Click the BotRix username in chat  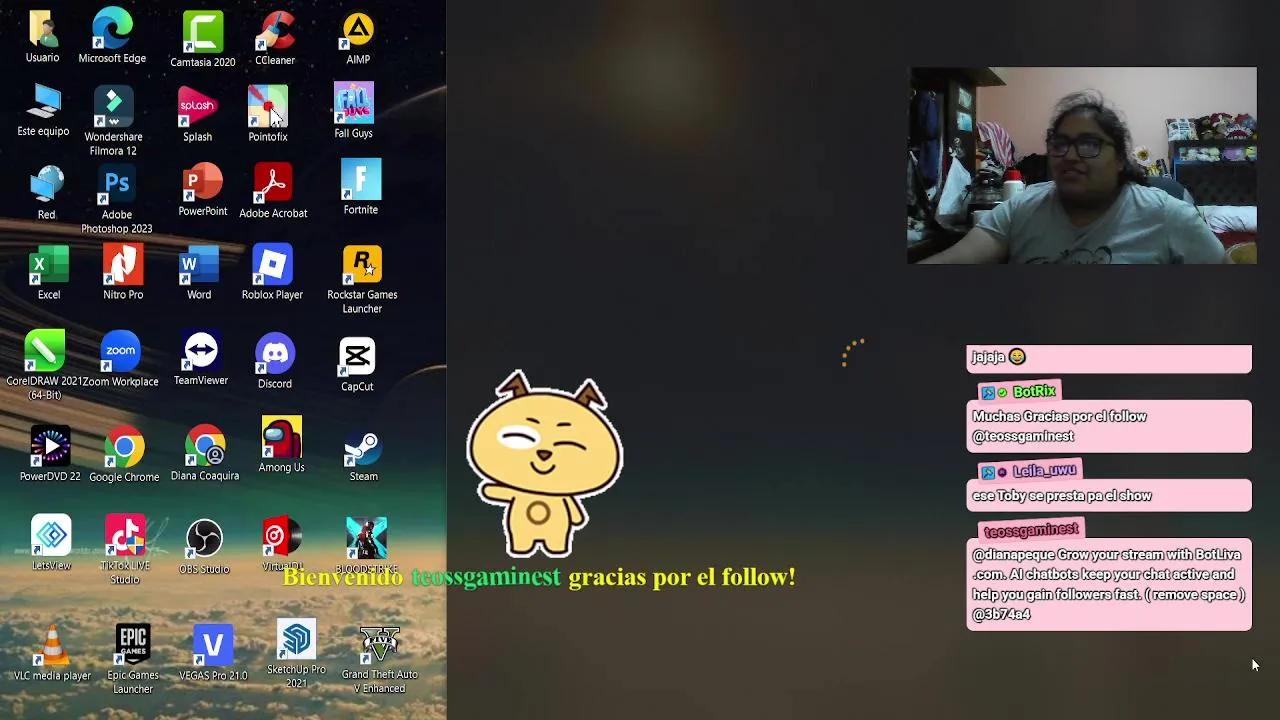[1033, 392]
